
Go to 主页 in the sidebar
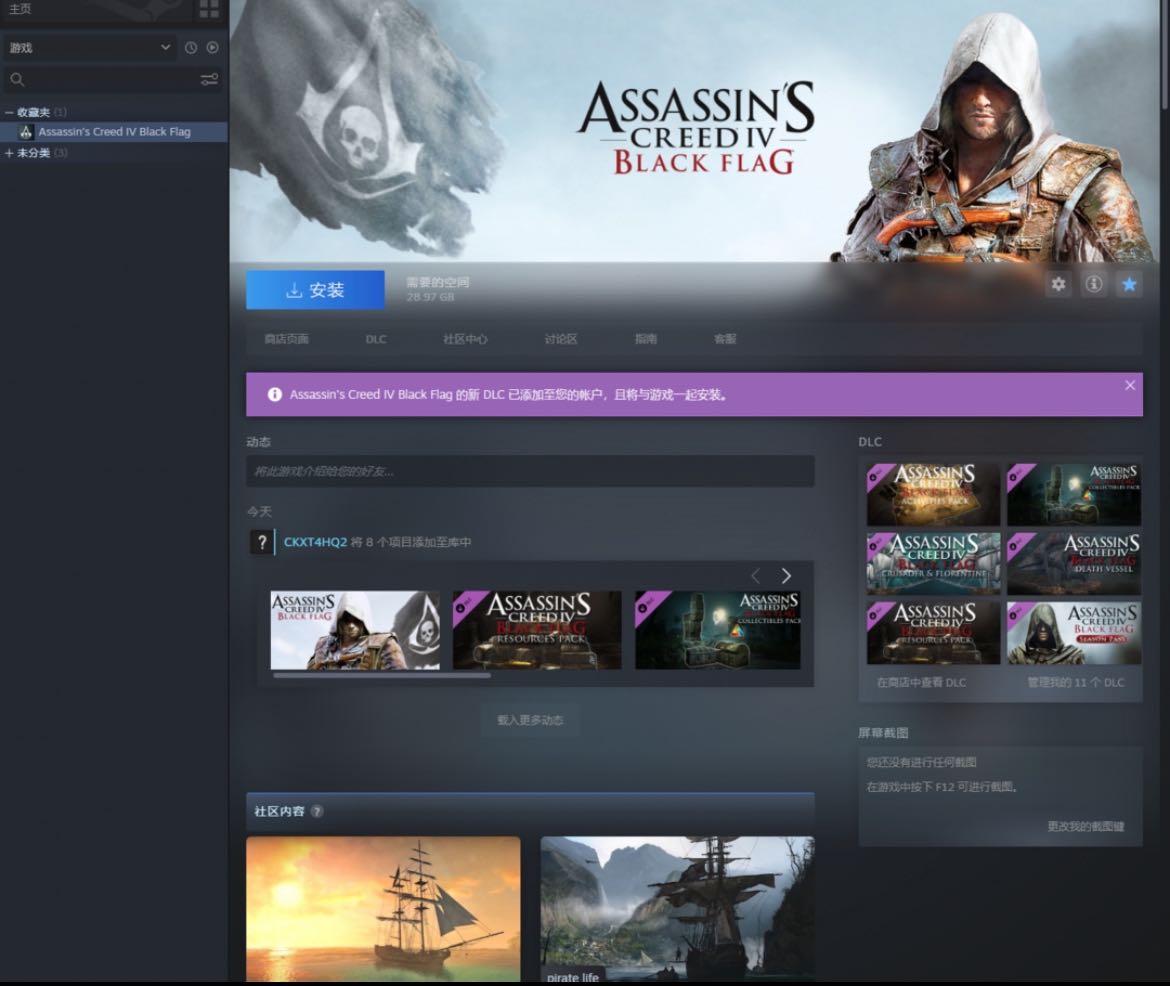(x=20, y=9)
